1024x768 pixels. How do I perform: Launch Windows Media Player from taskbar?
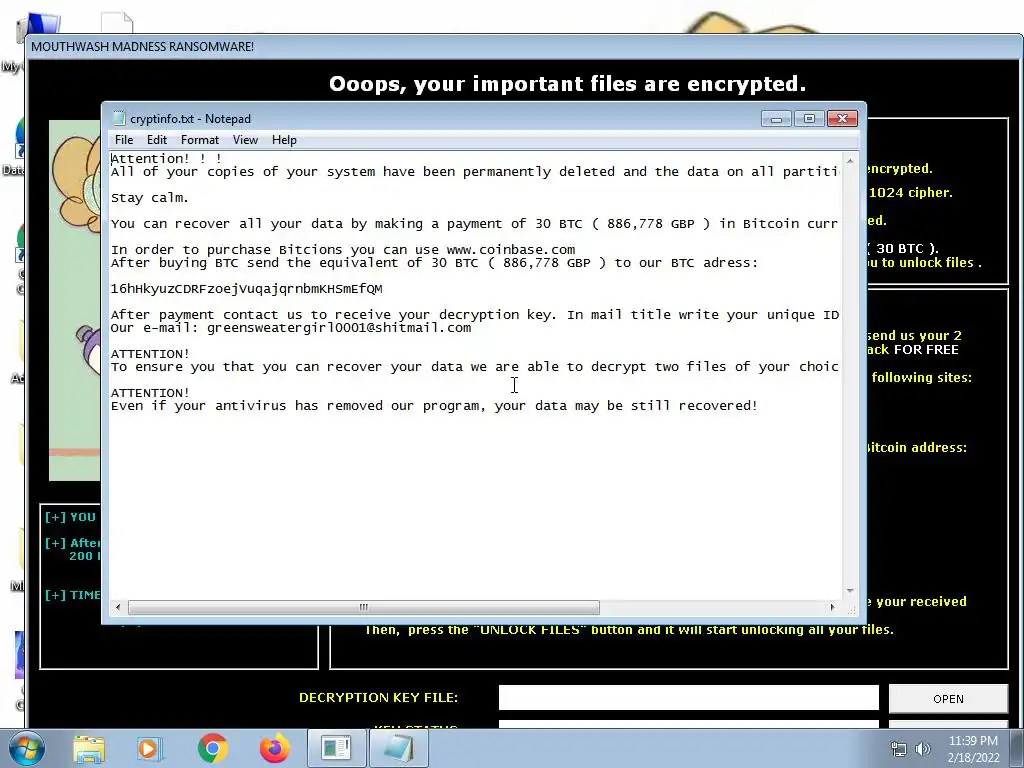pyautogui.click(x=149, y=748)
